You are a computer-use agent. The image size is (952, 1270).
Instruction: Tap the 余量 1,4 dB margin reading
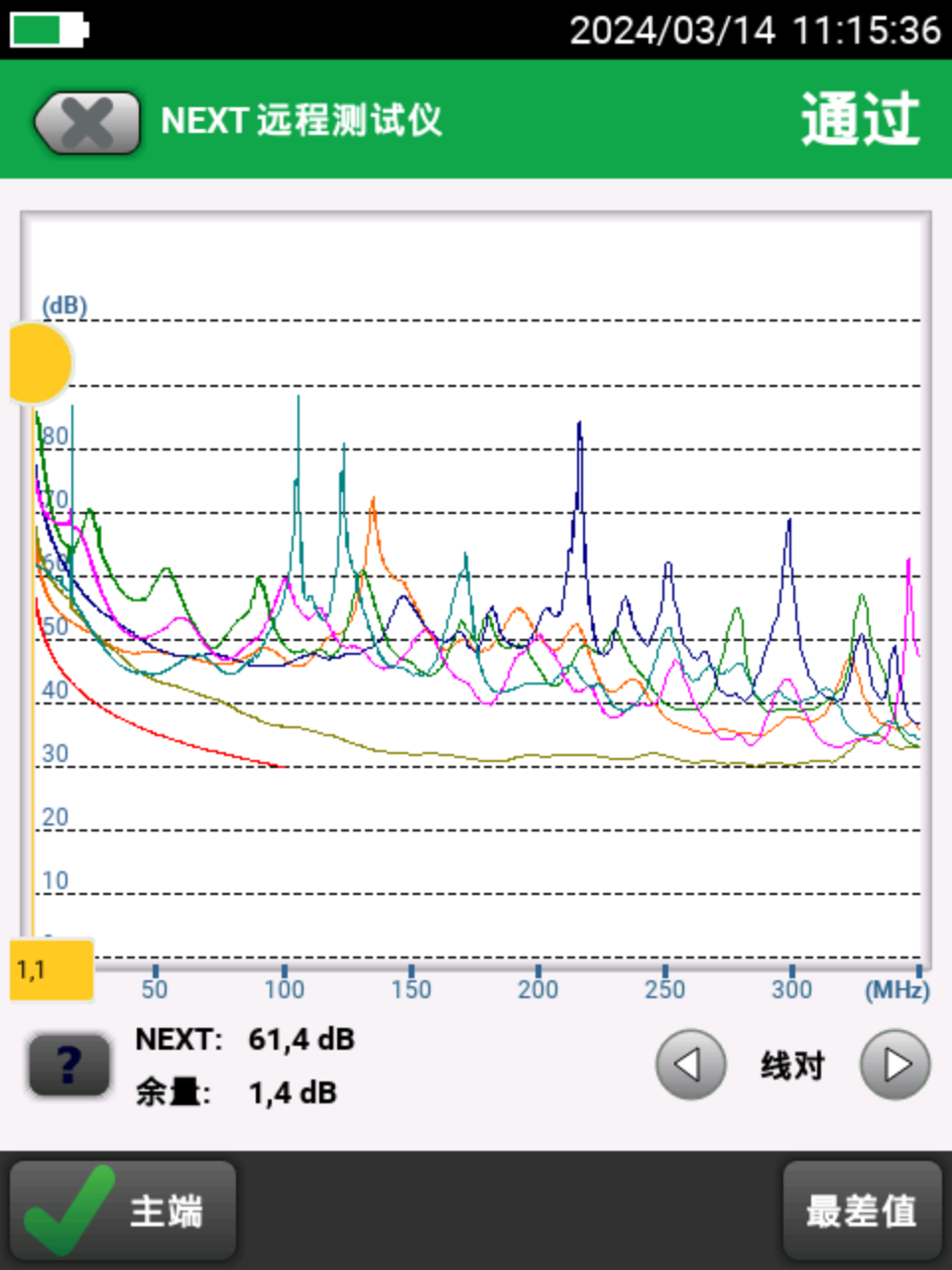pyautogui.click(x=237, y=1092)
